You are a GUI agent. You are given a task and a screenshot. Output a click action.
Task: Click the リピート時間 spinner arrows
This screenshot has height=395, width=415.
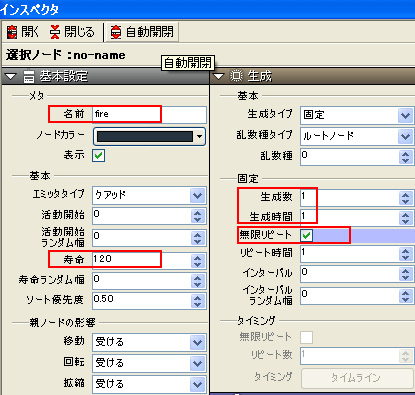pyautogui.click(x=406, y=254)
